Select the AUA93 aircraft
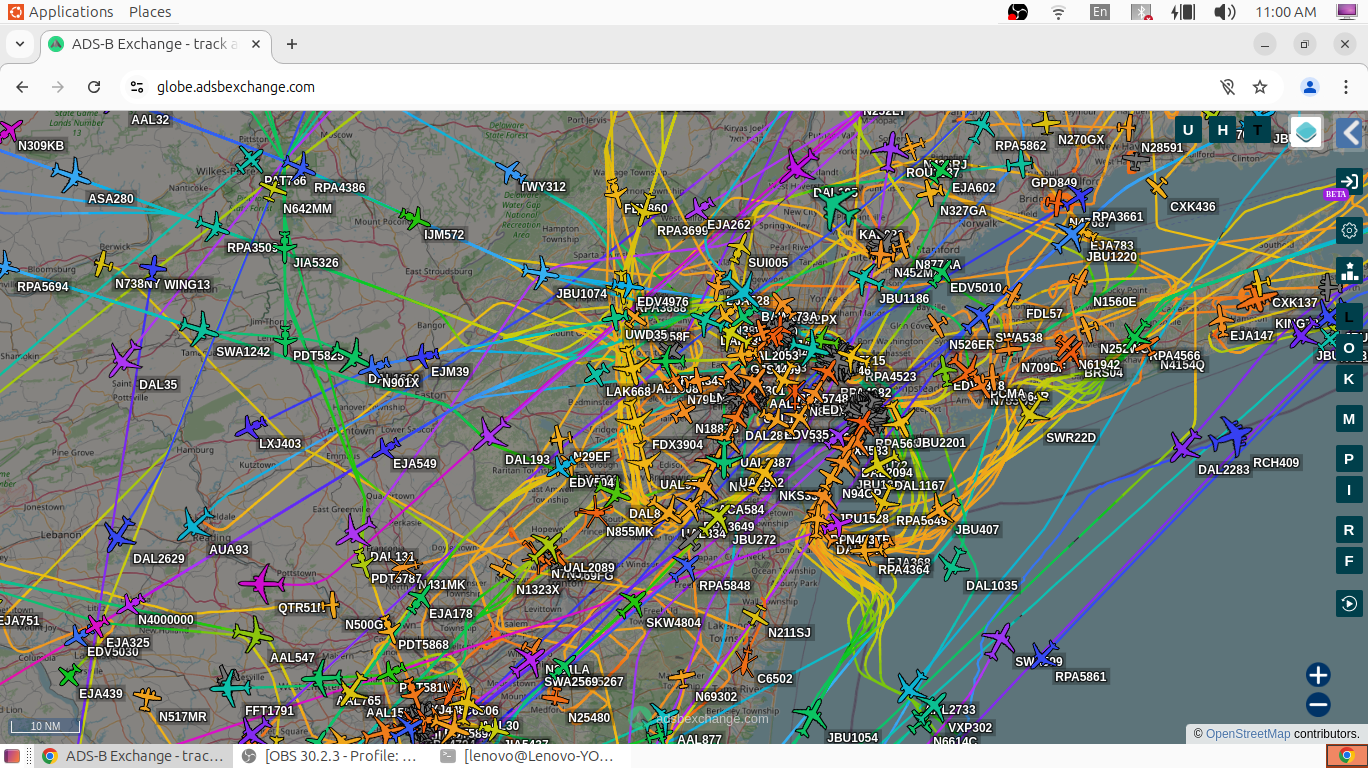The height and width of the screenshot is (768, 1368). pyautogui.click(x=195, y=522)
